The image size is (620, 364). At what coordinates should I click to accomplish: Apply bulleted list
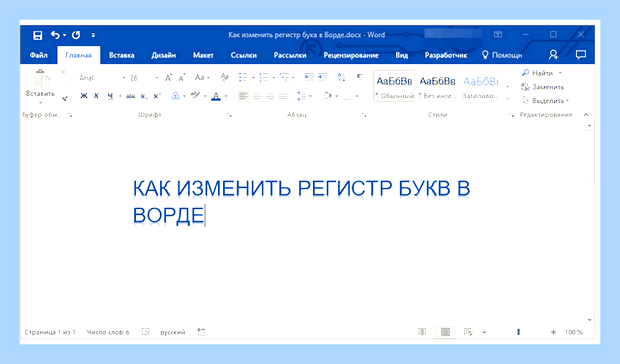243,77
